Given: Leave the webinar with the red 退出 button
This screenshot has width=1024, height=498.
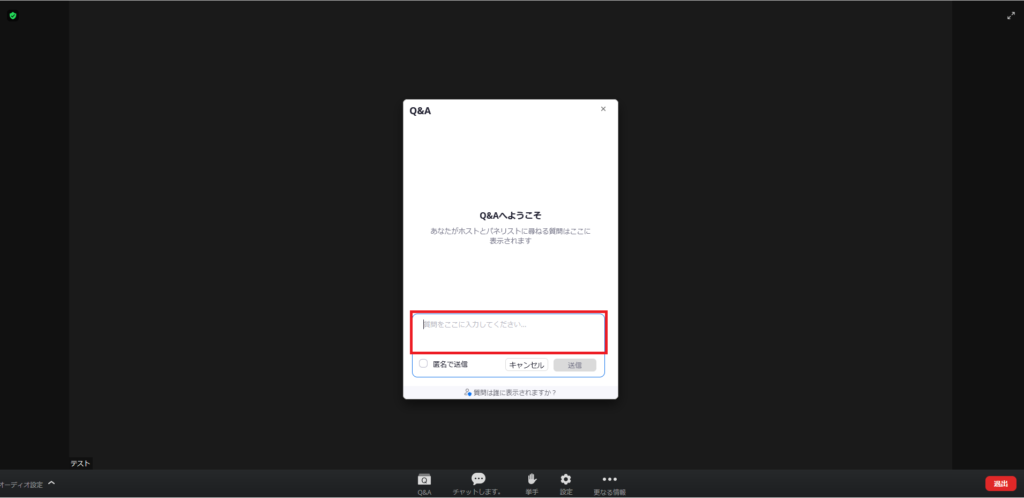Looking at the screenshot, I should coord(1000,484).
